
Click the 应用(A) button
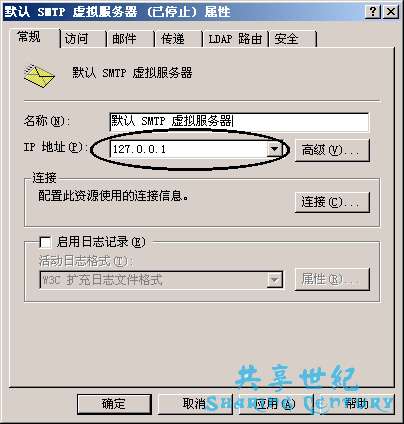tap(275, 404)
